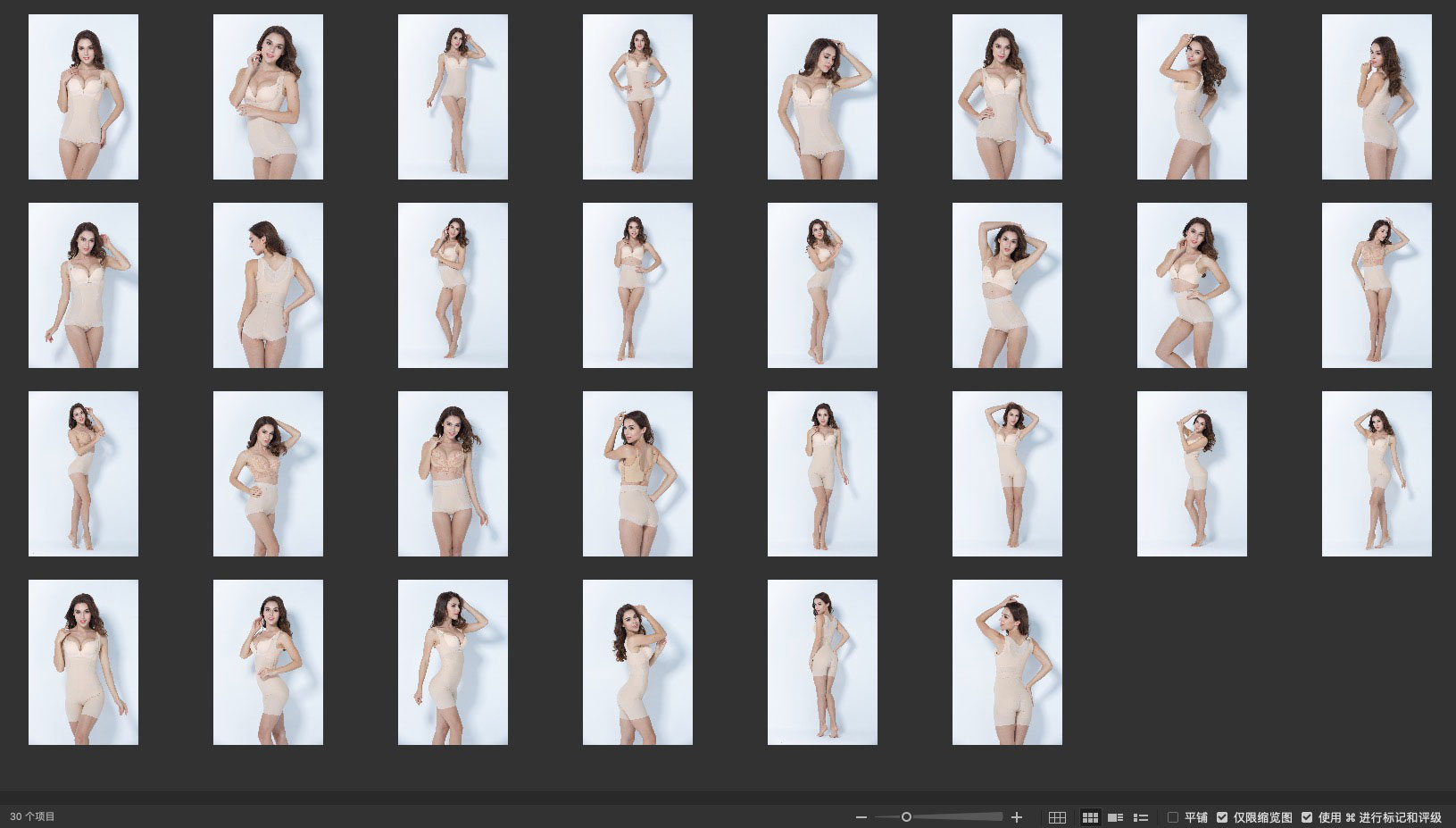Viewport: 1456px width, 828px height.
Task: Switch to thumbnails view mode icon
Action: [x=1090, y=817]
